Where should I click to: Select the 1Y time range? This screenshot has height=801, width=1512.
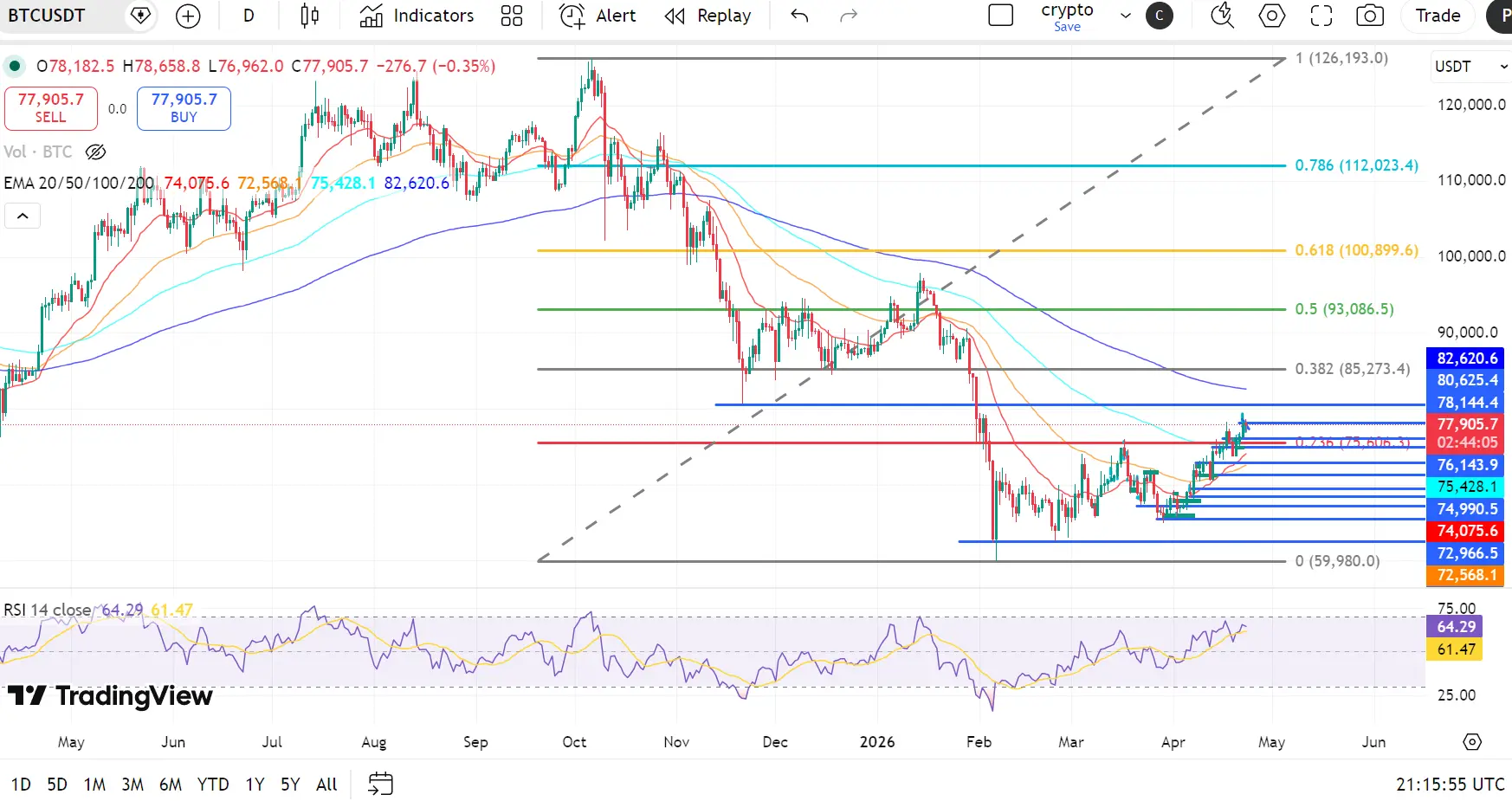[x=255, y=785]
